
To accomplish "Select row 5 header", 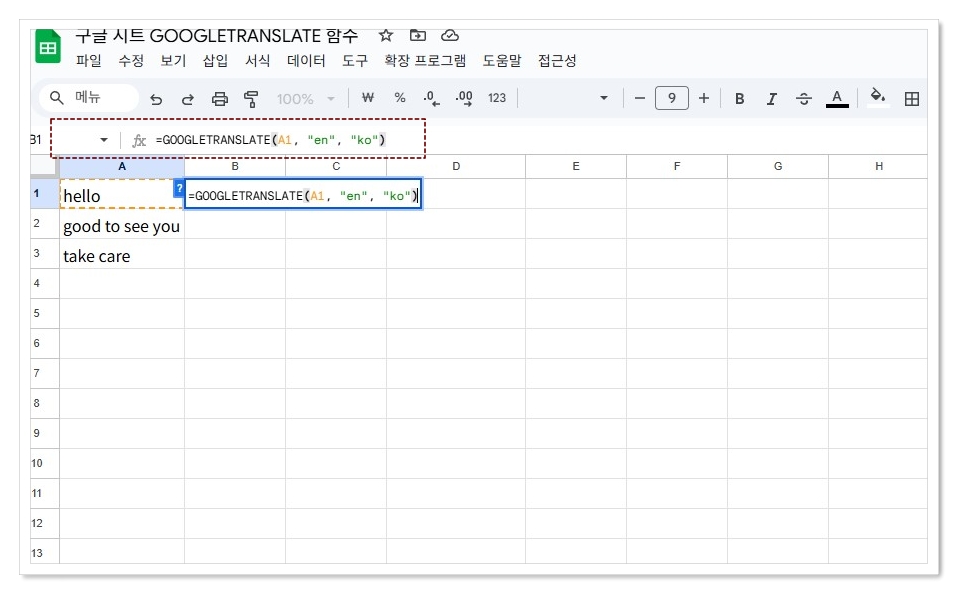I will (45, 314).
